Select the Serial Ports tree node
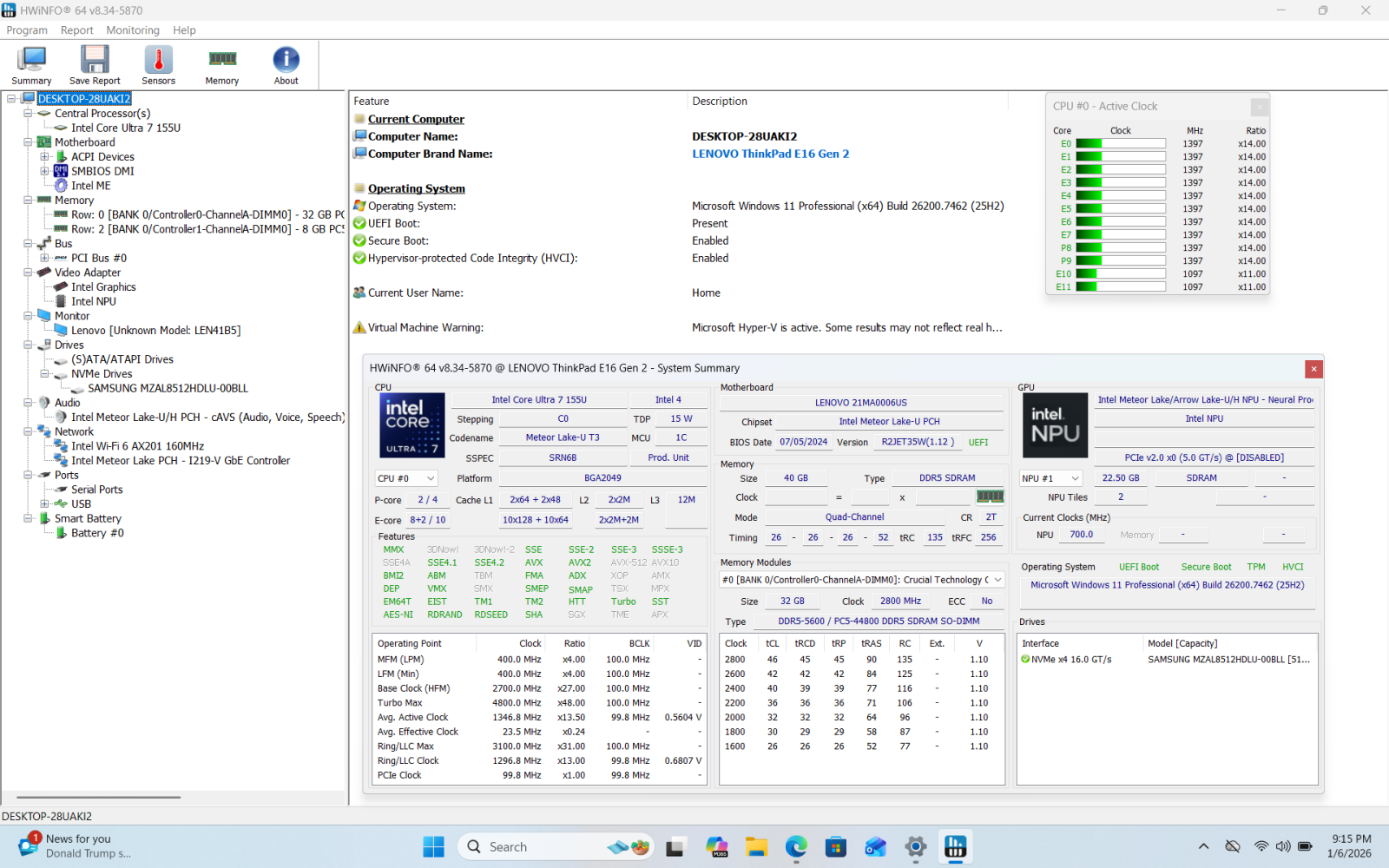The height and width of the screenshot is (868, 1389). 97,490
